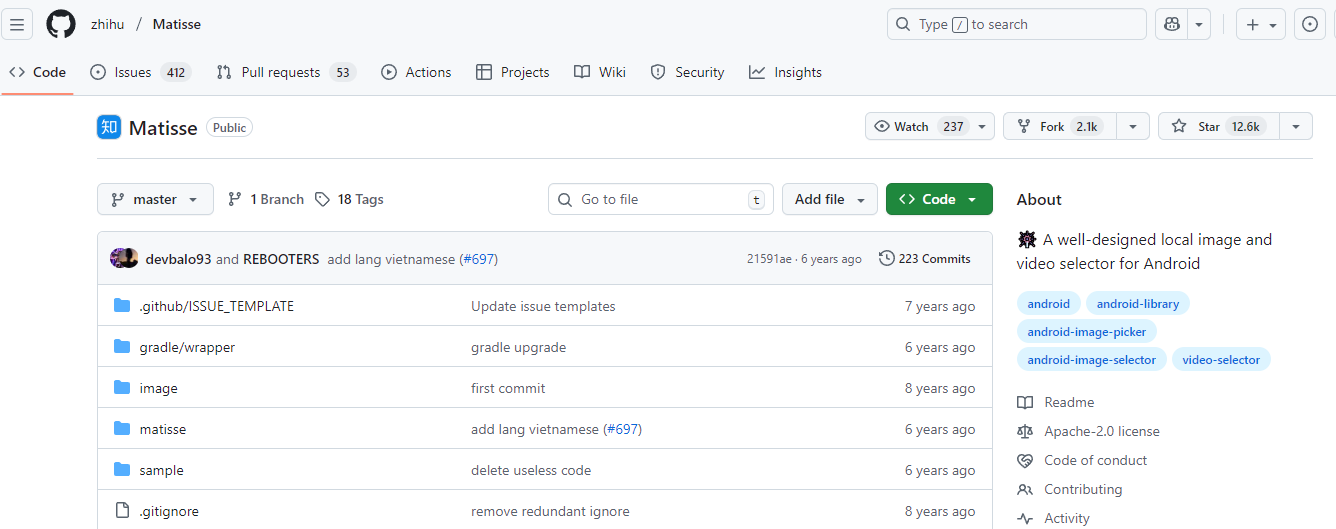Switch to the Code tab
Image resolution: width=1336 pixels, height=529 pixels.
coord(37,72)
